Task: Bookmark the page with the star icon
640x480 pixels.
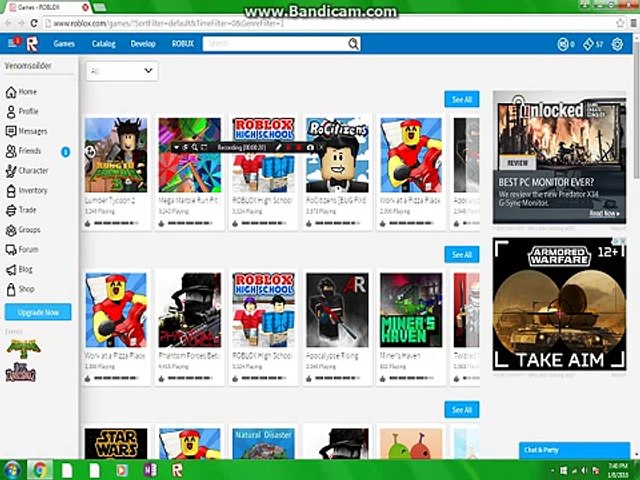Action: (620, 23)
